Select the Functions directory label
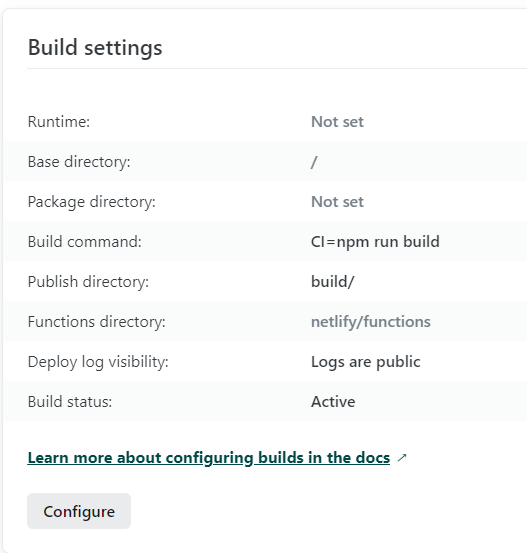The width and height of the screenshot is (527, 553). (97, 322)
